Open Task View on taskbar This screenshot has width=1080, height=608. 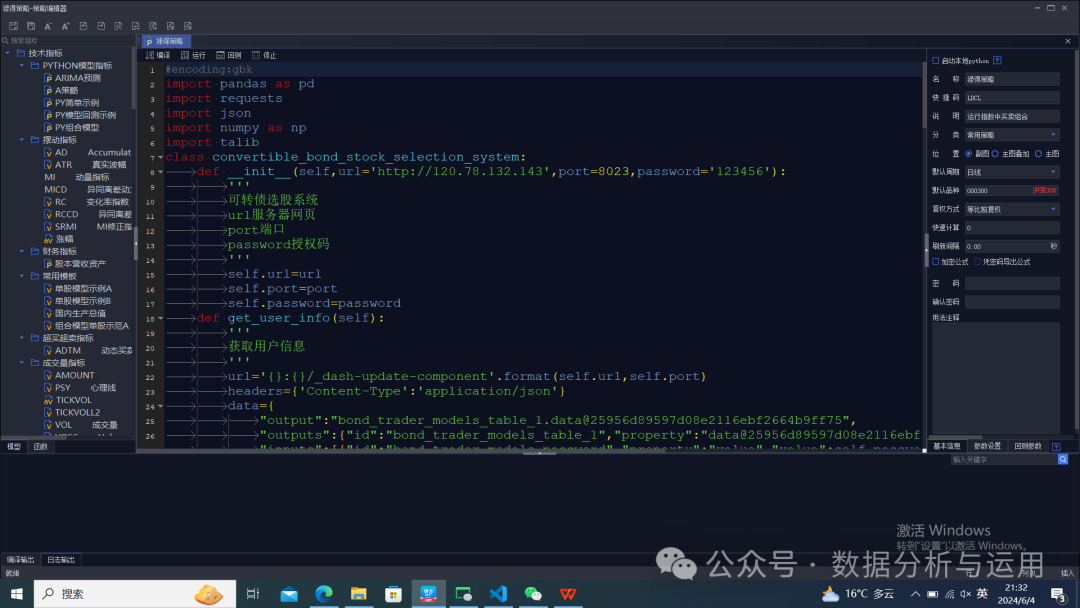point(253,594)
